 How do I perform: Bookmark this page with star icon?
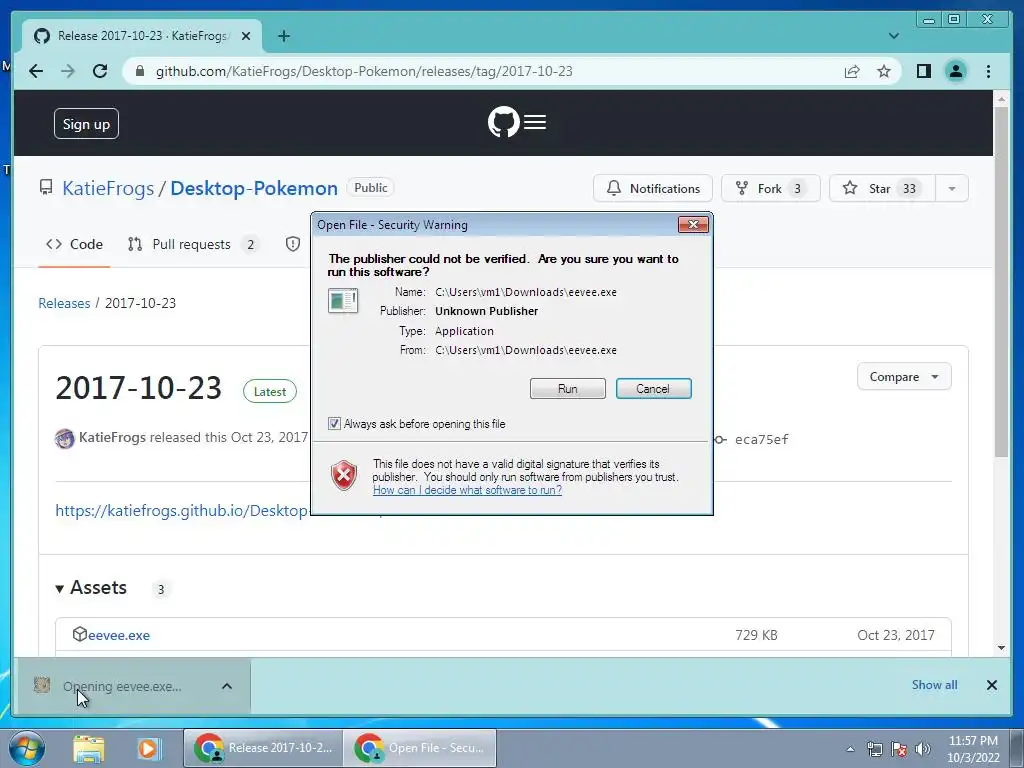884,71
